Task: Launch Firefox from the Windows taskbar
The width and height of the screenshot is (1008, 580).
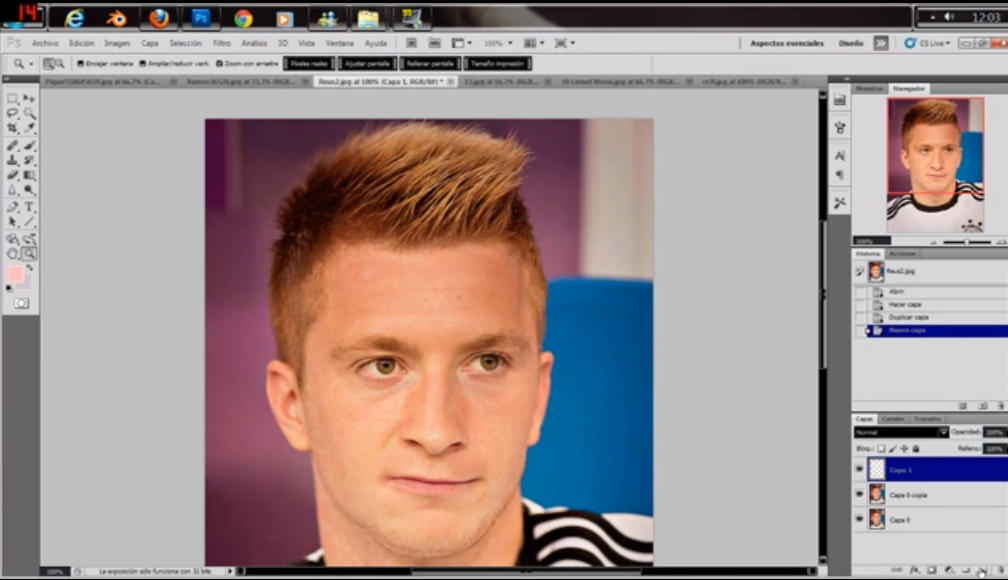Action: pyautogui.click(x=158, y=18)
